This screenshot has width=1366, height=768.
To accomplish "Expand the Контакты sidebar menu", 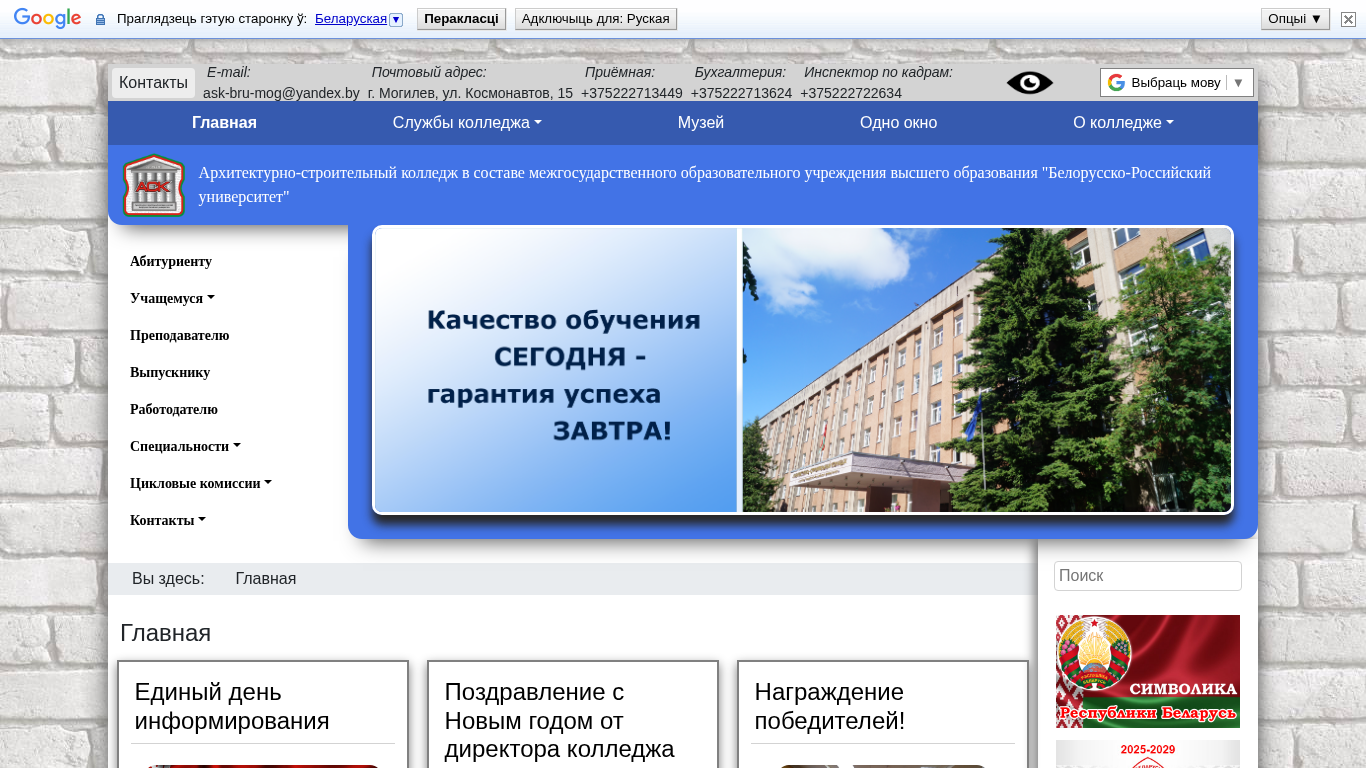I will (168, 521).
